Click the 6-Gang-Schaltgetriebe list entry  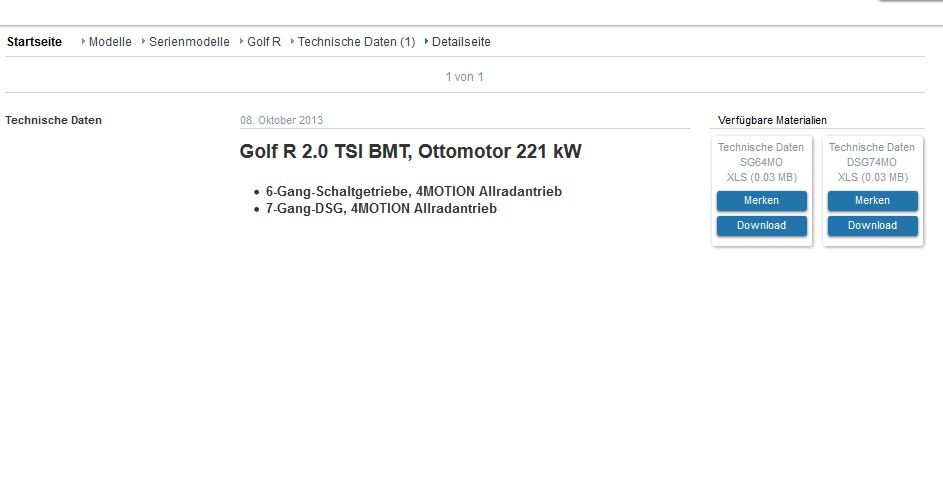click(x=406, y=191)
